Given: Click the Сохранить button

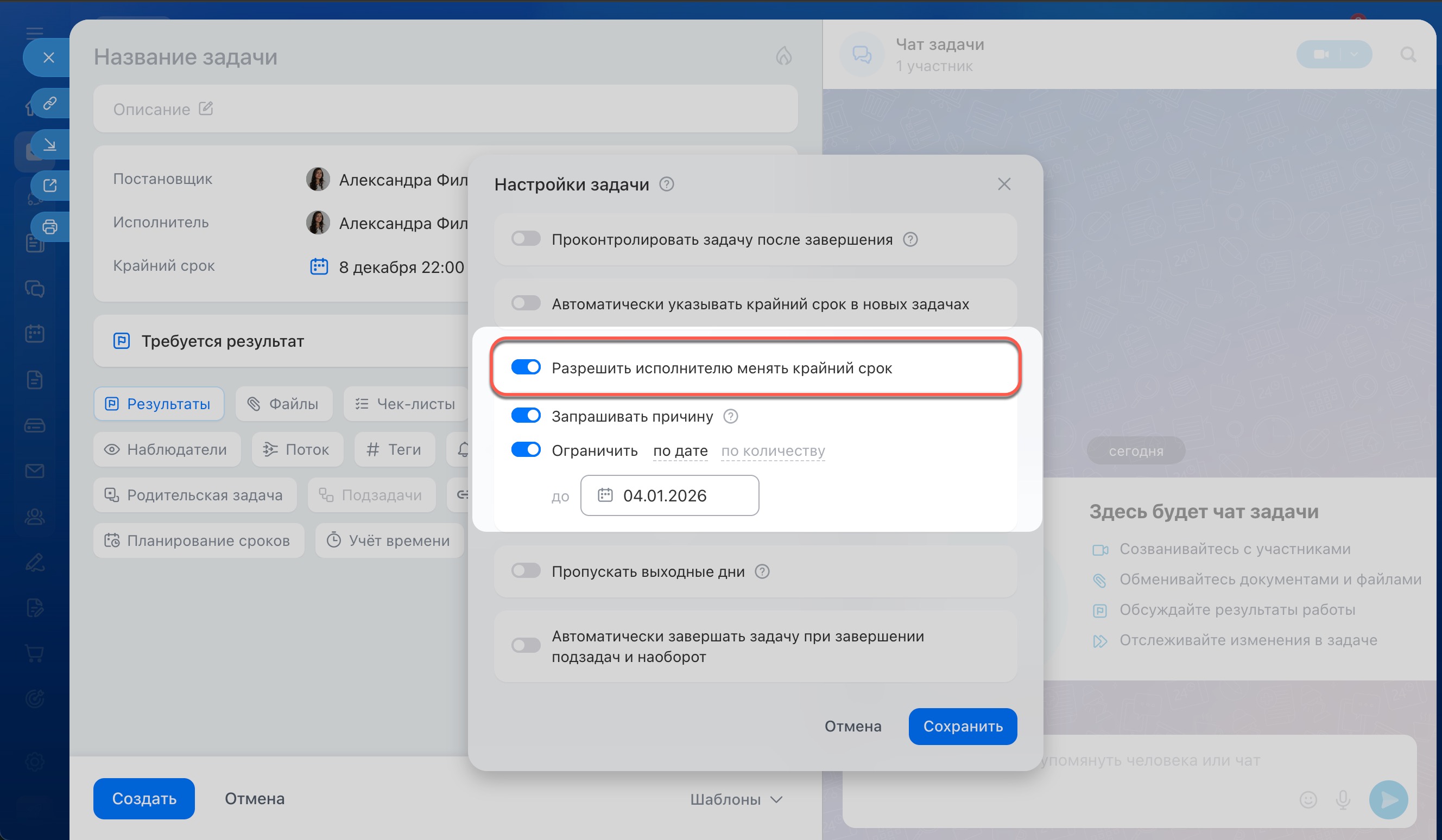Looking at the screenshot, I should (x=963, y=726).
